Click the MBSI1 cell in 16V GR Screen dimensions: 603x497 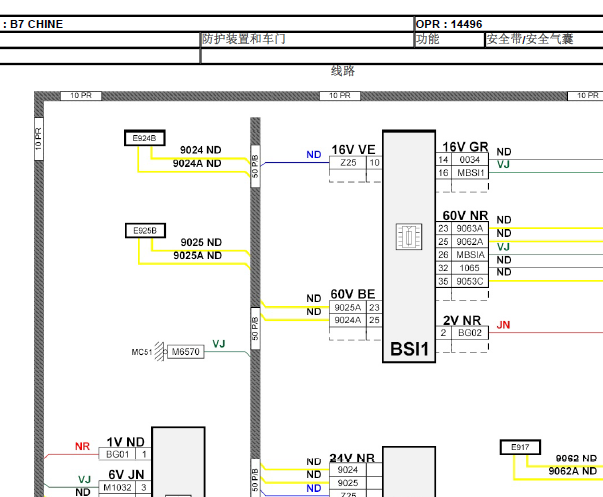470,173
